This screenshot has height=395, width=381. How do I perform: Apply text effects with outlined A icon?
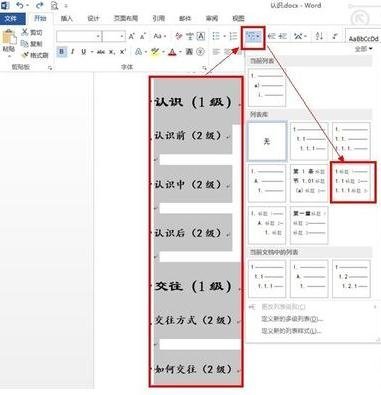(139, 52)
